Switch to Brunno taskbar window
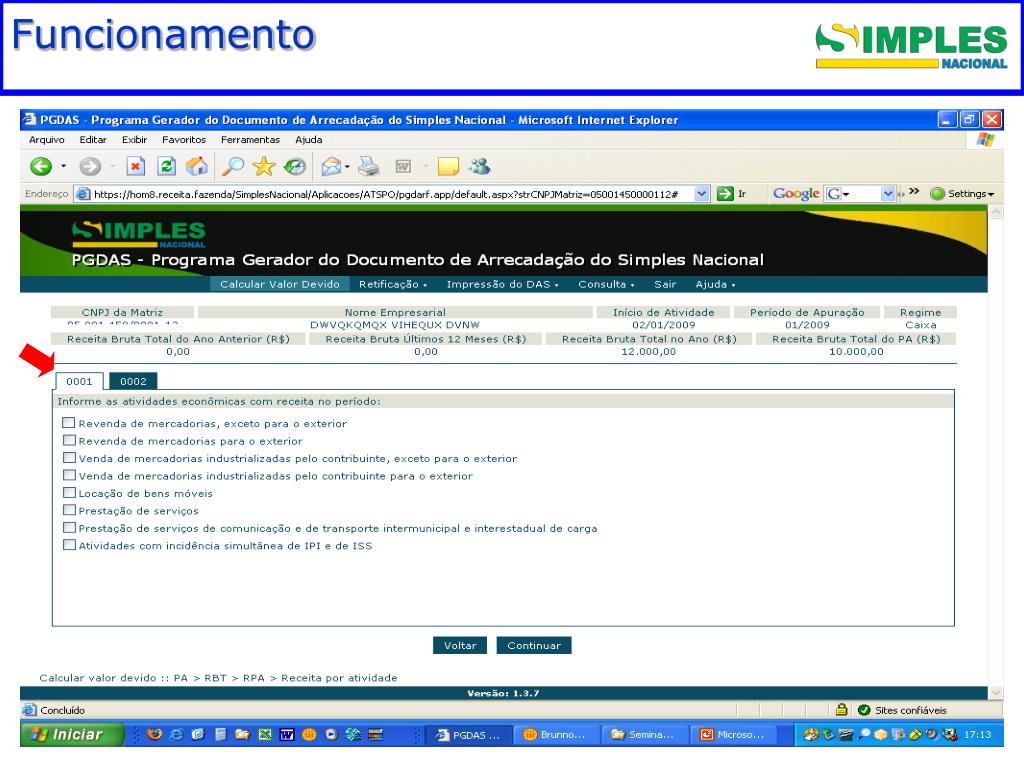Viewport: 1024px width, 768px height. coord(555,735)
